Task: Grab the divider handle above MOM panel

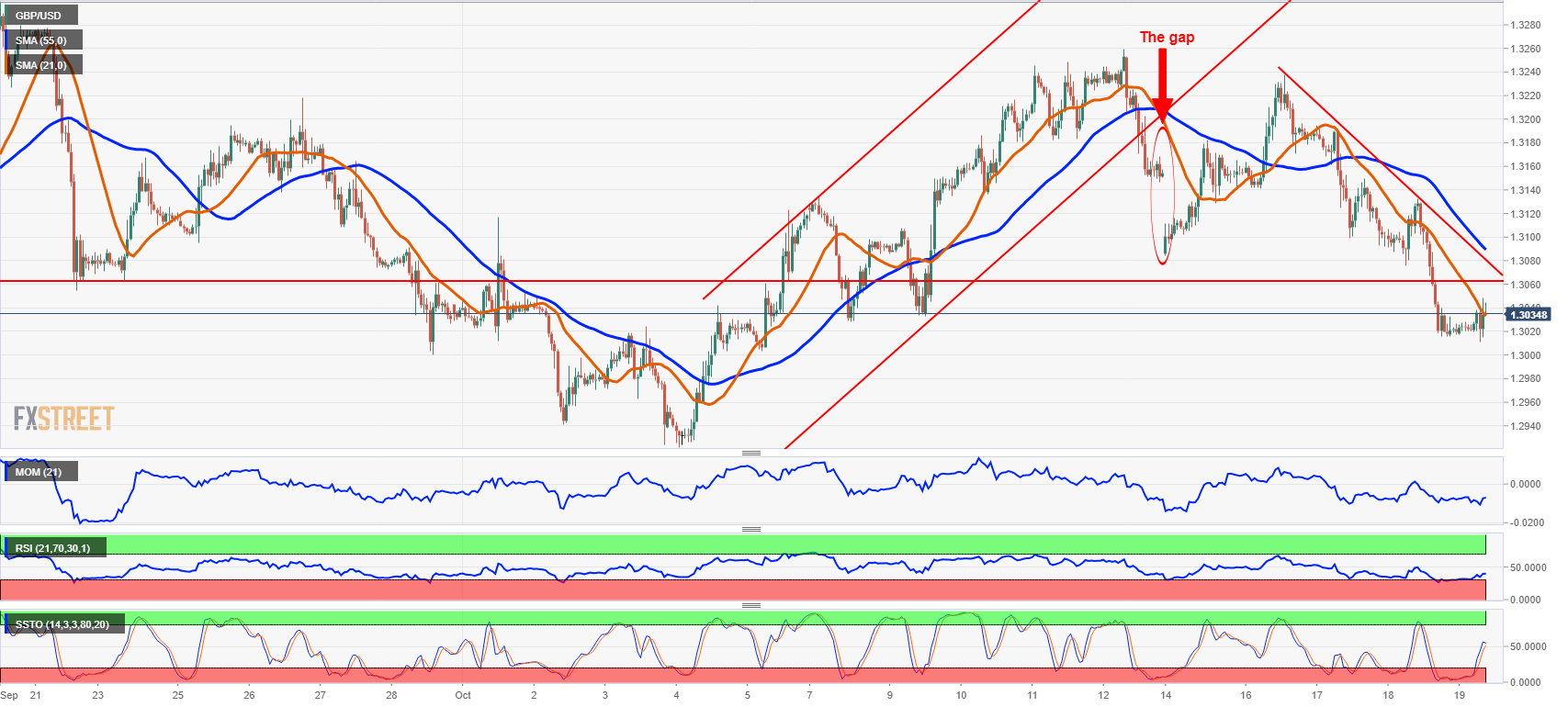Action: [751, 453]
